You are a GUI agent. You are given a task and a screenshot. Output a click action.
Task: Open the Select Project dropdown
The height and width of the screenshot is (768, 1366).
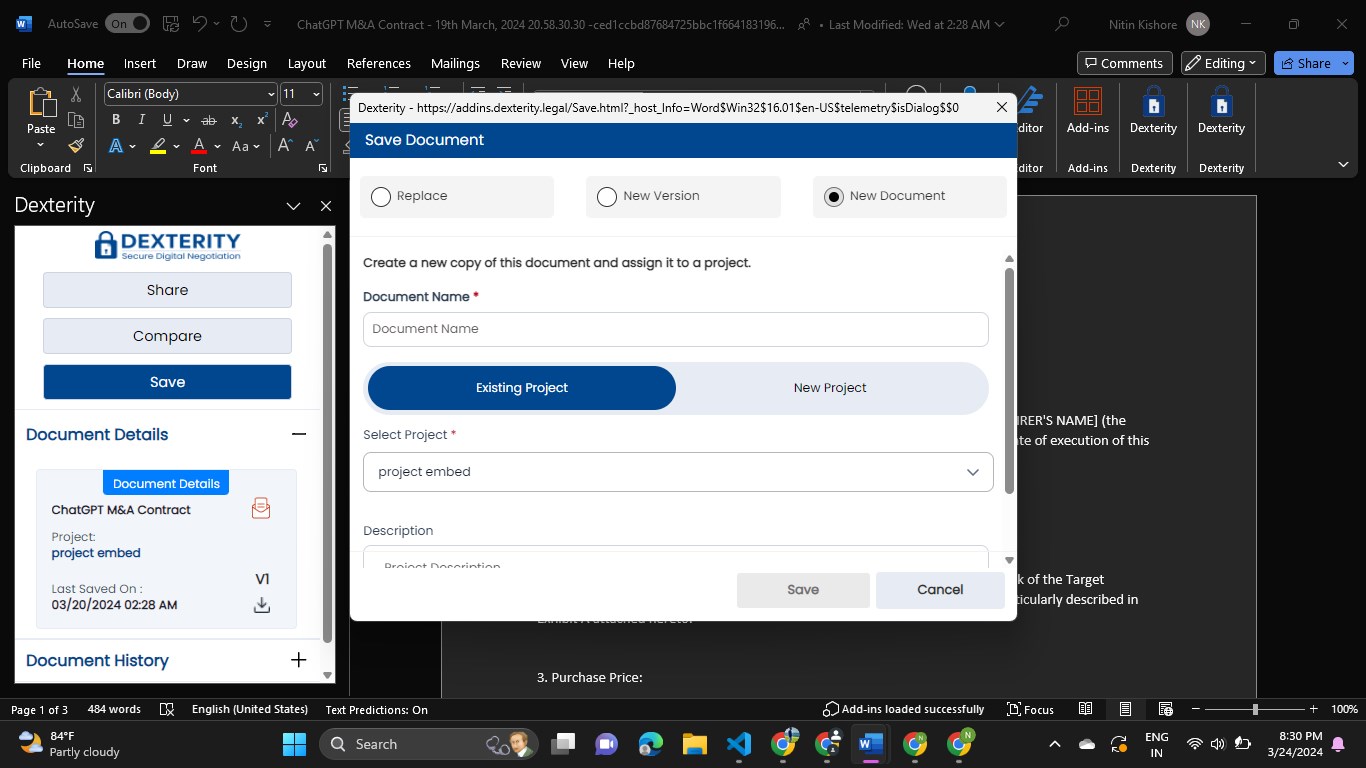[x=678, y=472]
